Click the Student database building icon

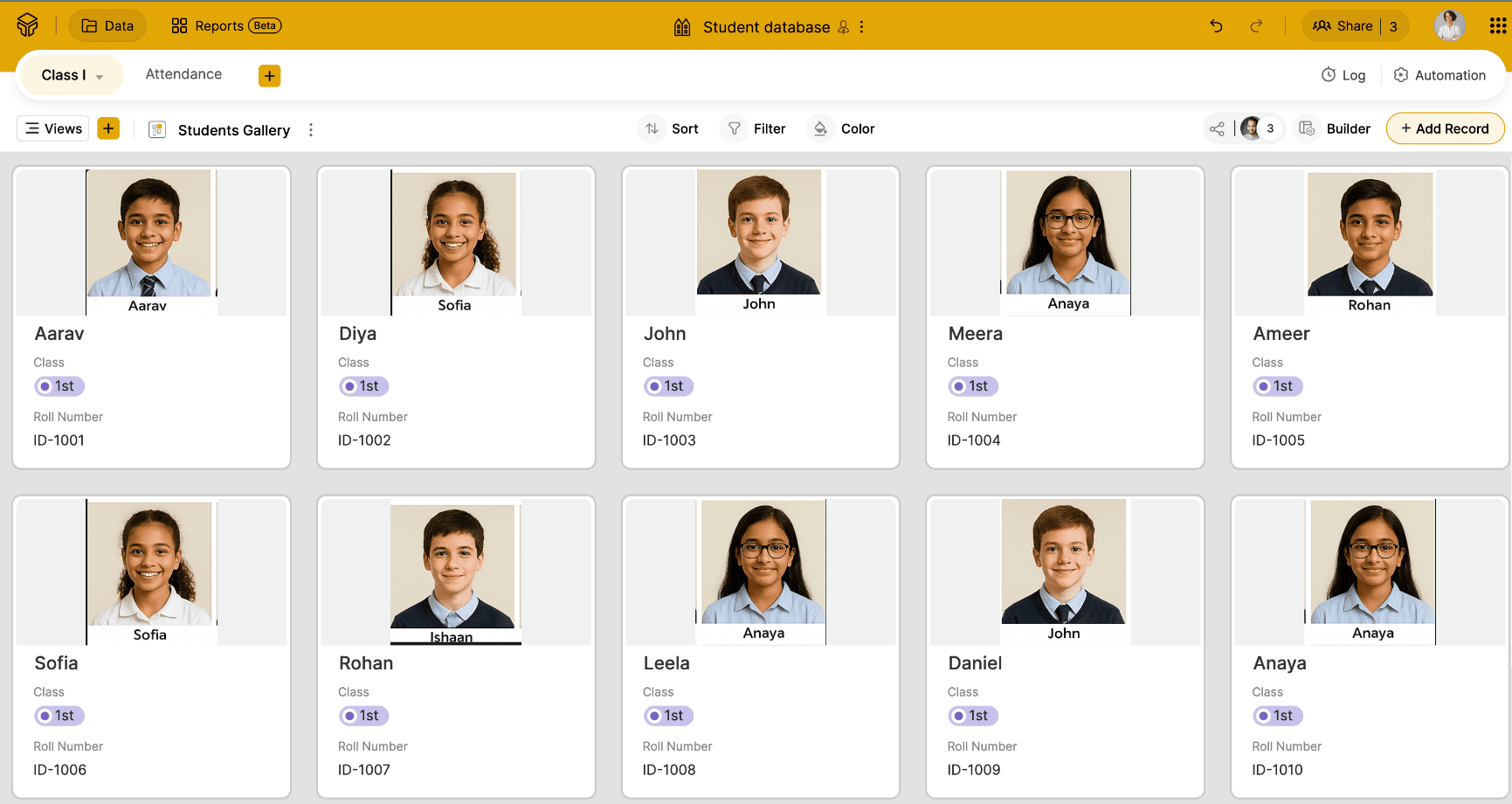pos(682,27)
